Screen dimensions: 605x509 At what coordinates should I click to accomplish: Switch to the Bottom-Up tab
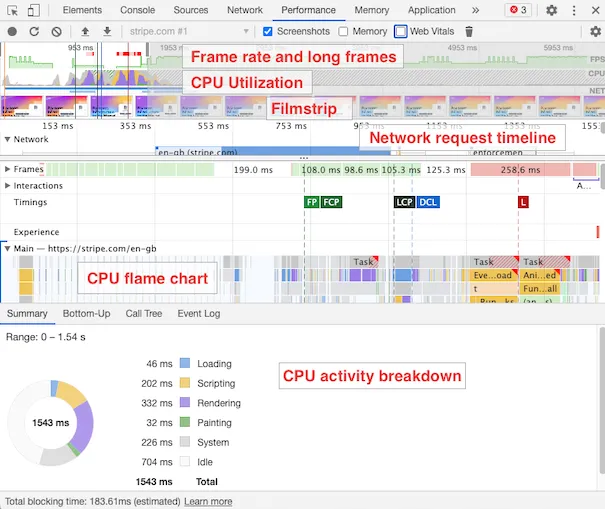pos(86,313)
